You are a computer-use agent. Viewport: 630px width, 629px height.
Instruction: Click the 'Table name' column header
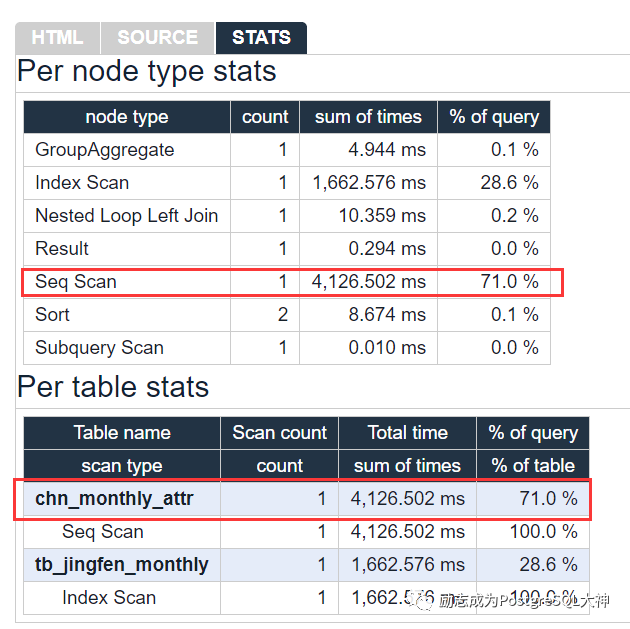(x=122, y=433)
